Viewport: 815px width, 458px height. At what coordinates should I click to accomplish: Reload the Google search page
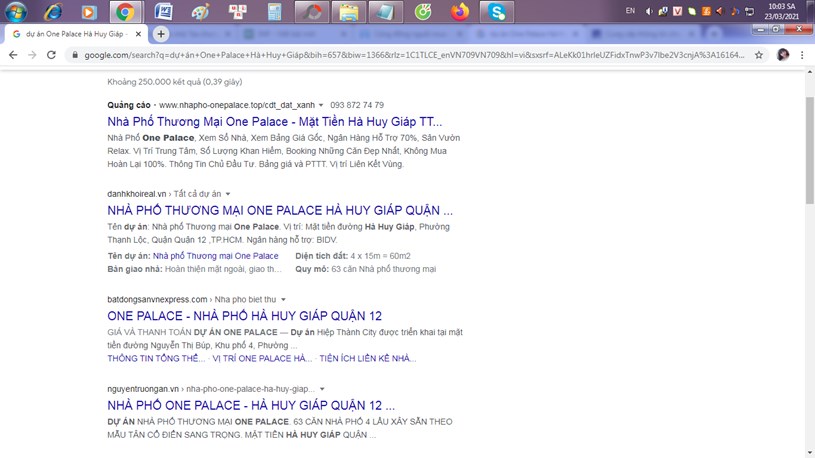click(x=51, y=55)
